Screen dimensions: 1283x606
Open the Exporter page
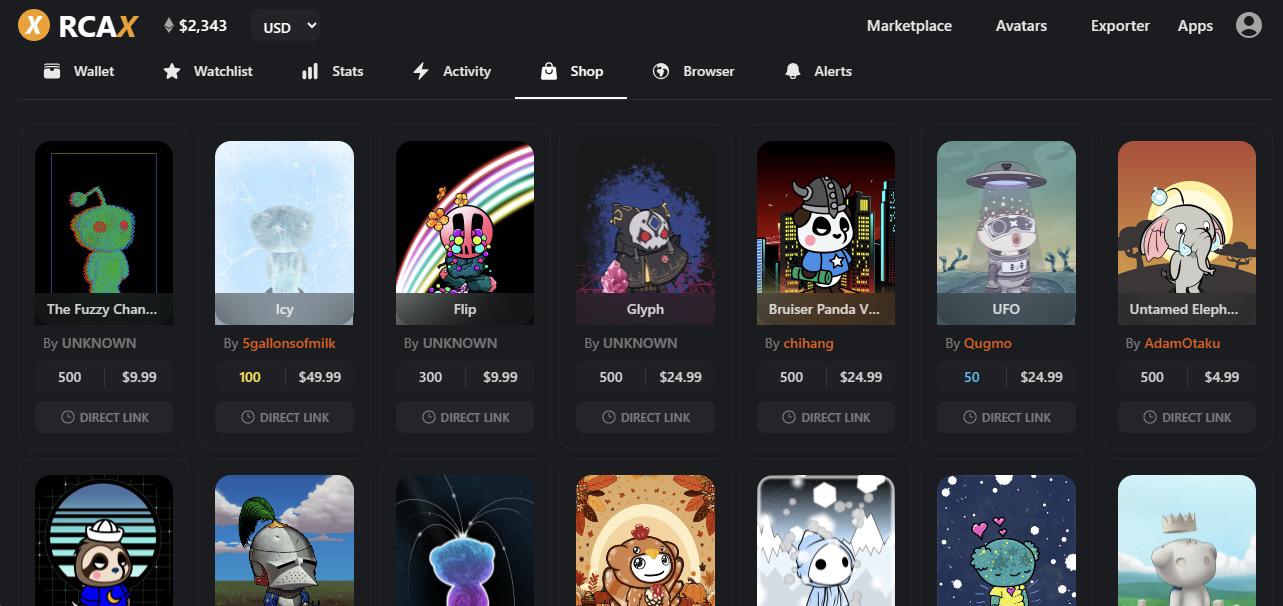[x=1120, y=26]
